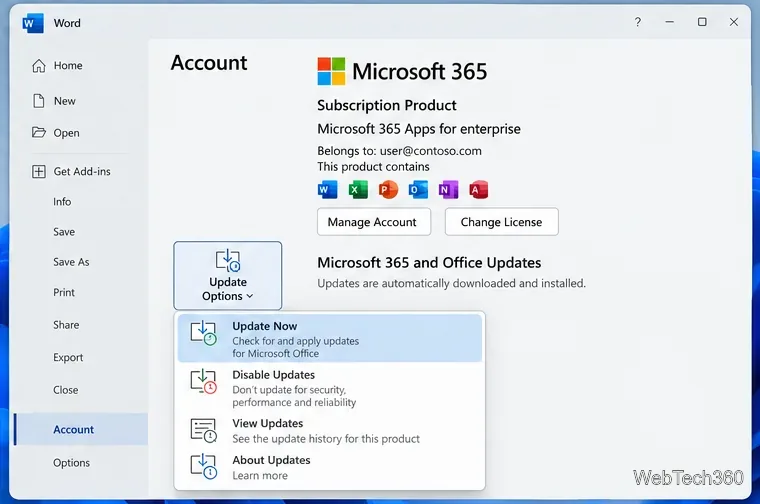Click the 'Microsoft 365 and Office Updates' heading
The width and height of the screenshot is (760, 504).
point(429,263)
